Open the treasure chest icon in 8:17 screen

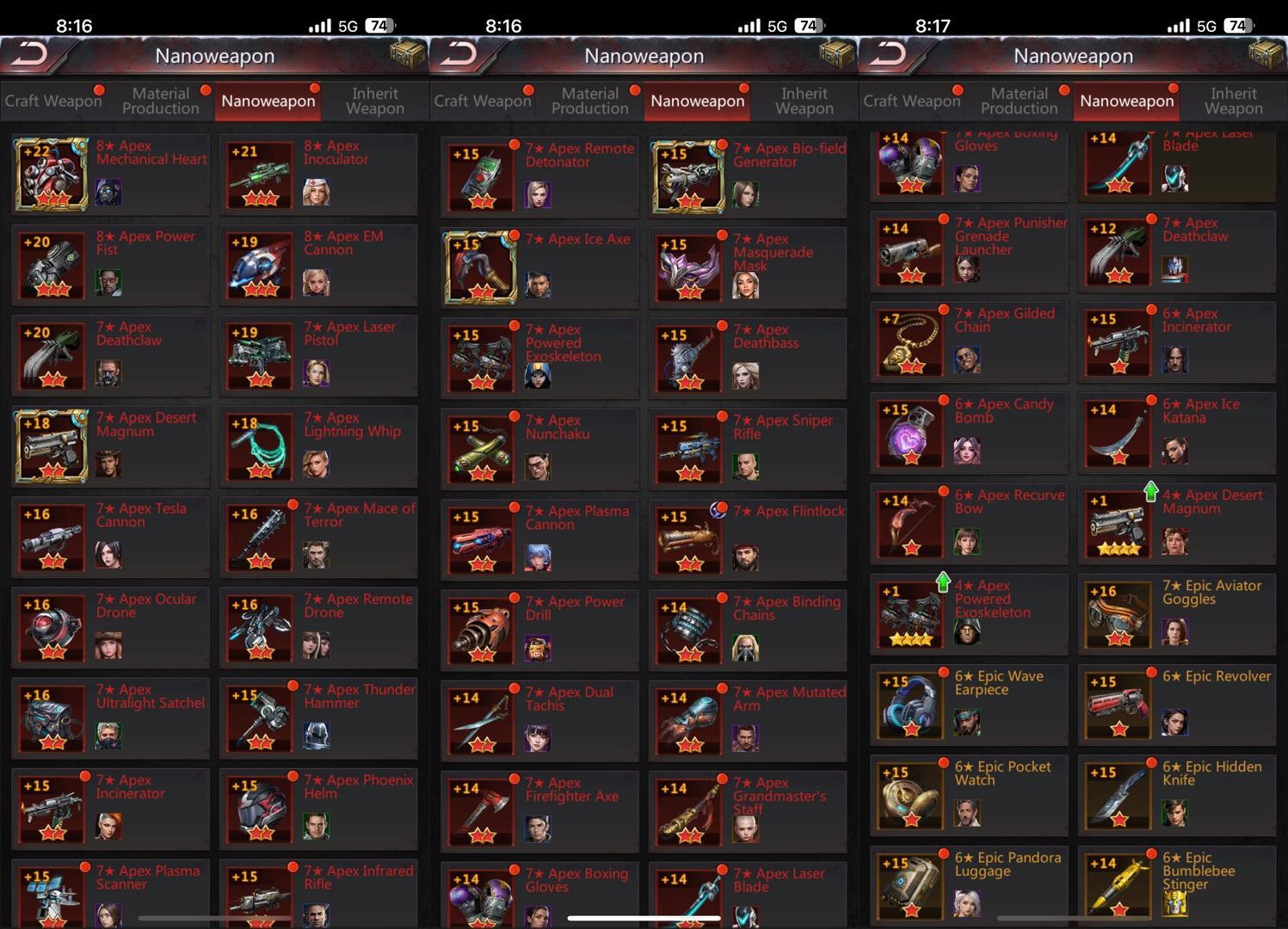1265,55
